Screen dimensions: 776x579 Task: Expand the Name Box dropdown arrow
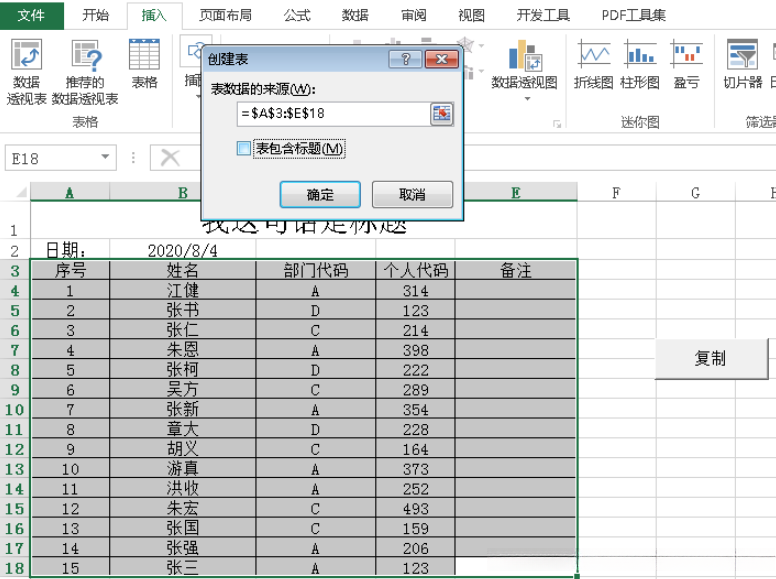(105, 157)
